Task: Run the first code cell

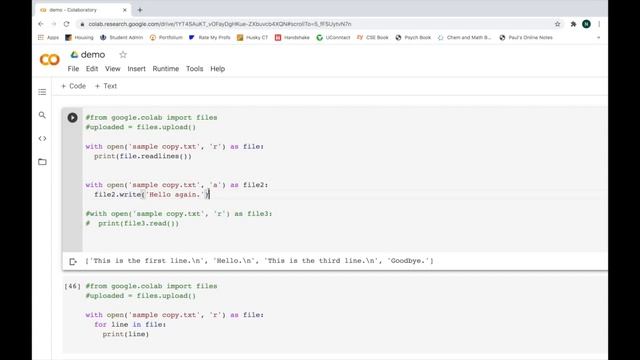Action: [72, 118]
